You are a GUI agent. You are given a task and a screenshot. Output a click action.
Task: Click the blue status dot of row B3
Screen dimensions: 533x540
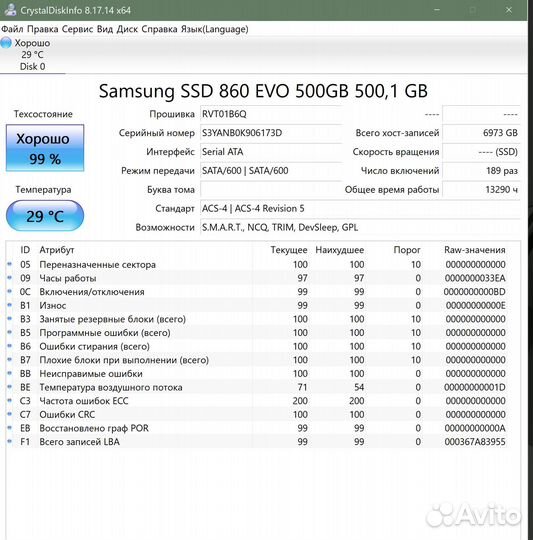pyautogui.click(x=10, y=319)
